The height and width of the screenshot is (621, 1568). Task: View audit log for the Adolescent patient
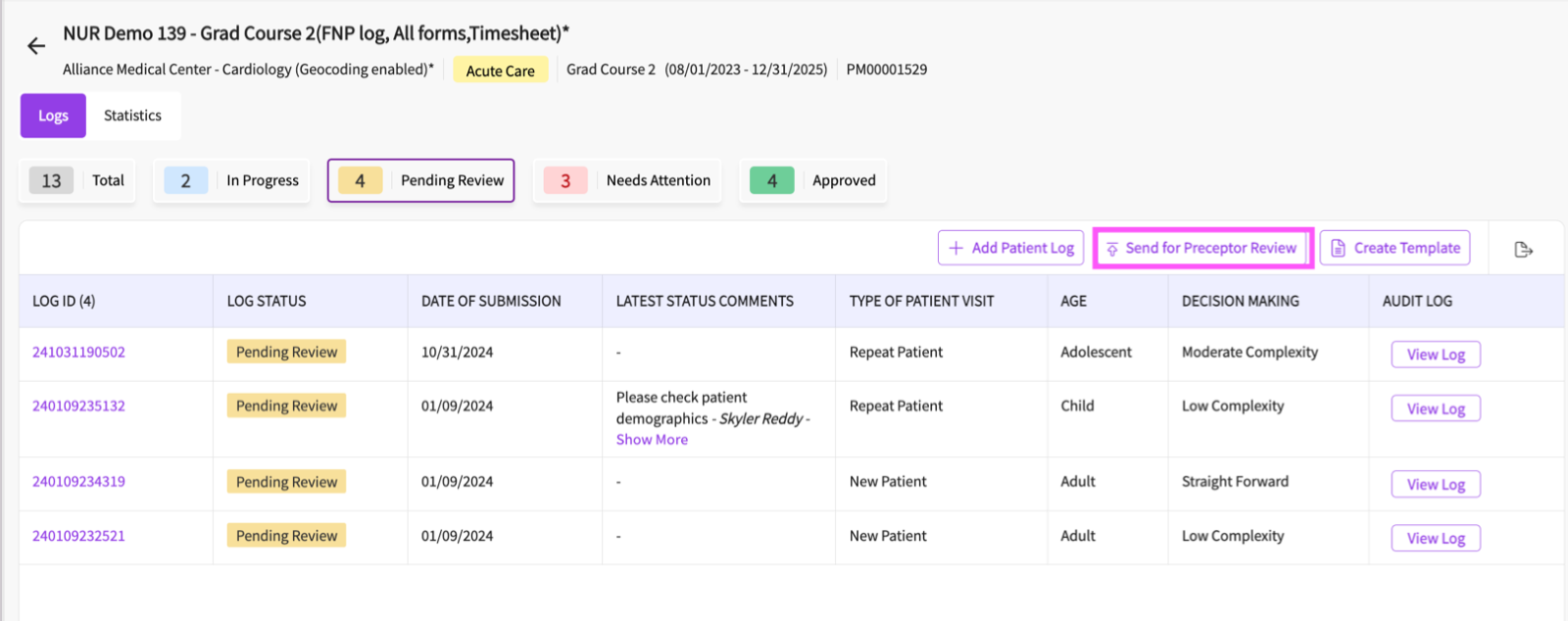point(1436,355)
